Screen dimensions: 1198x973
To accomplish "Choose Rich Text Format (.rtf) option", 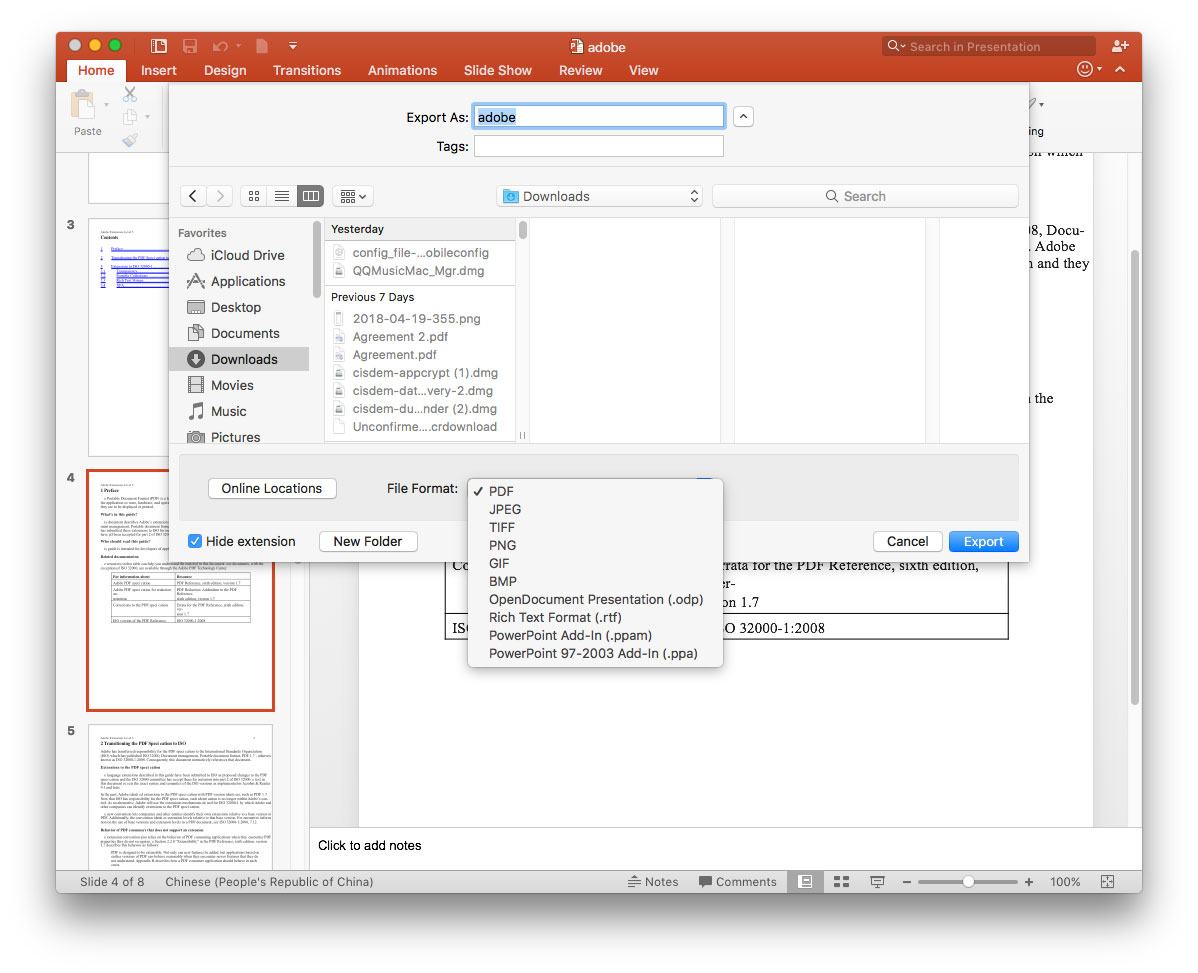I will click(595, 618).
